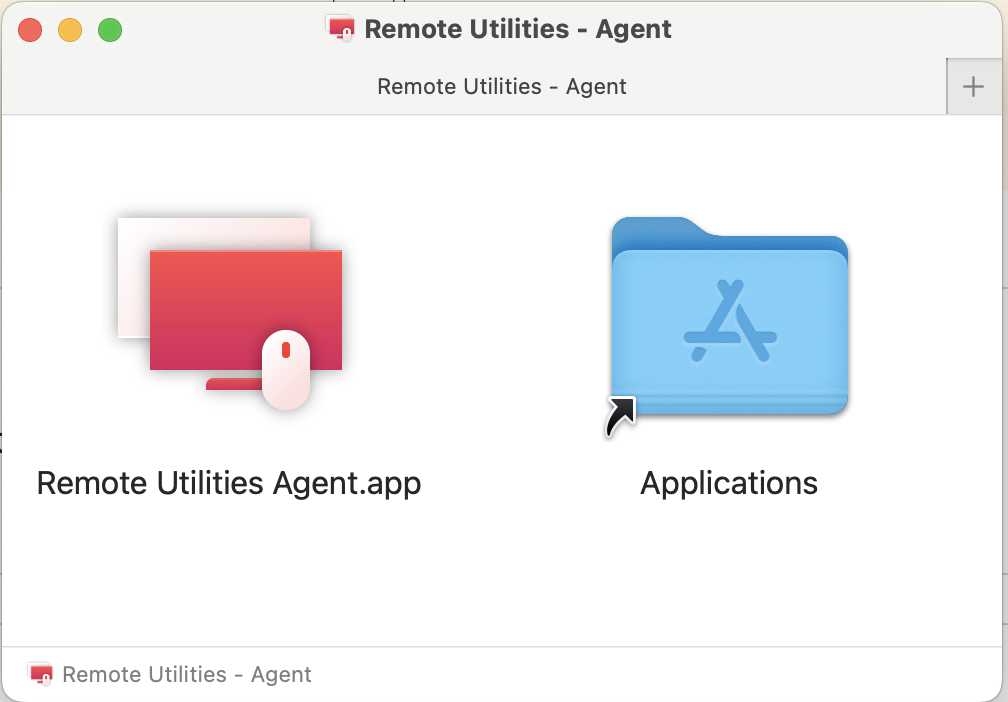The height and width of the screenshot is (702, 1008).
Task: Click the App Store glyph on the folder
Action: click(730, 321)
